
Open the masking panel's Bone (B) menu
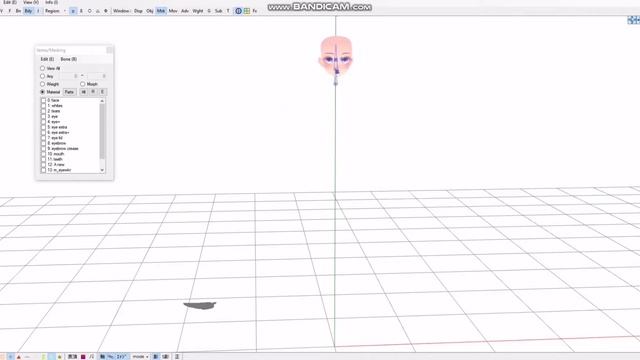pyautogui.click(x=69, y=59)
